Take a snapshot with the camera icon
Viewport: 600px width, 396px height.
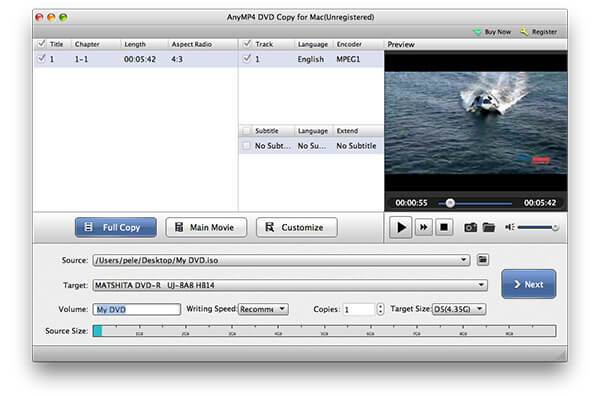pyautogui.click(x=470, y=228)
